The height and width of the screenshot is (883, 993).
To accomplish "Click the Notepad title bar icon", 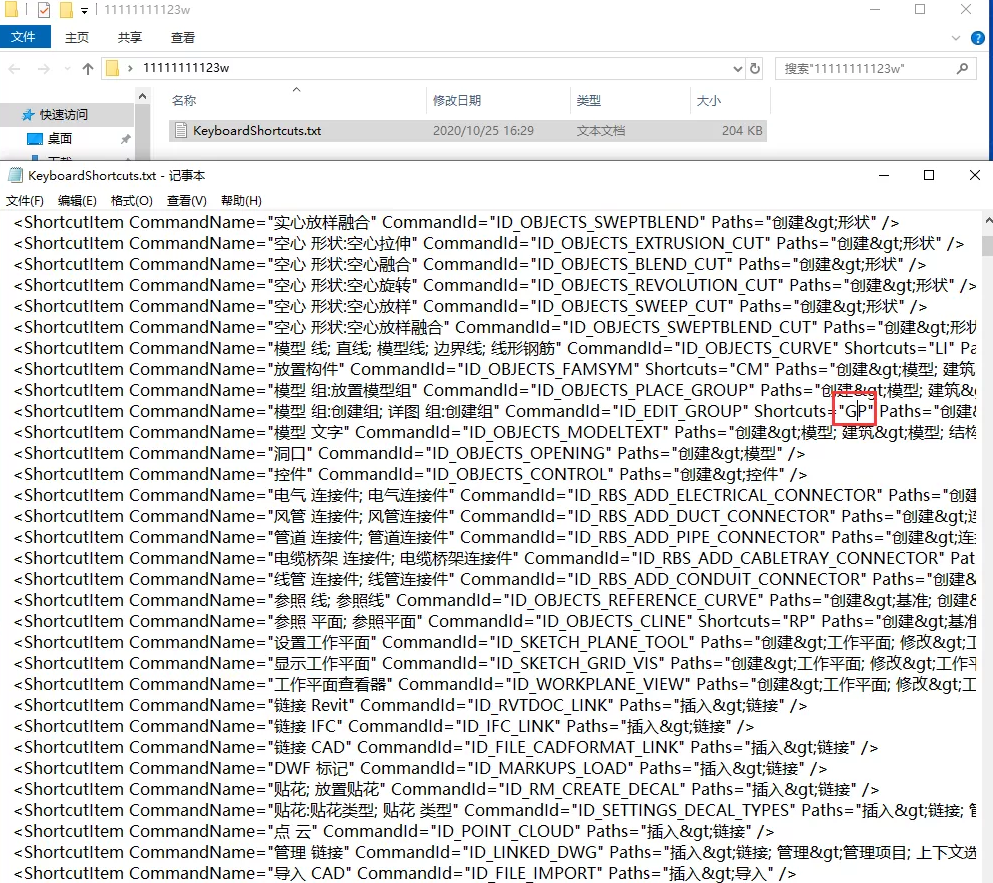I will [15, 175].
